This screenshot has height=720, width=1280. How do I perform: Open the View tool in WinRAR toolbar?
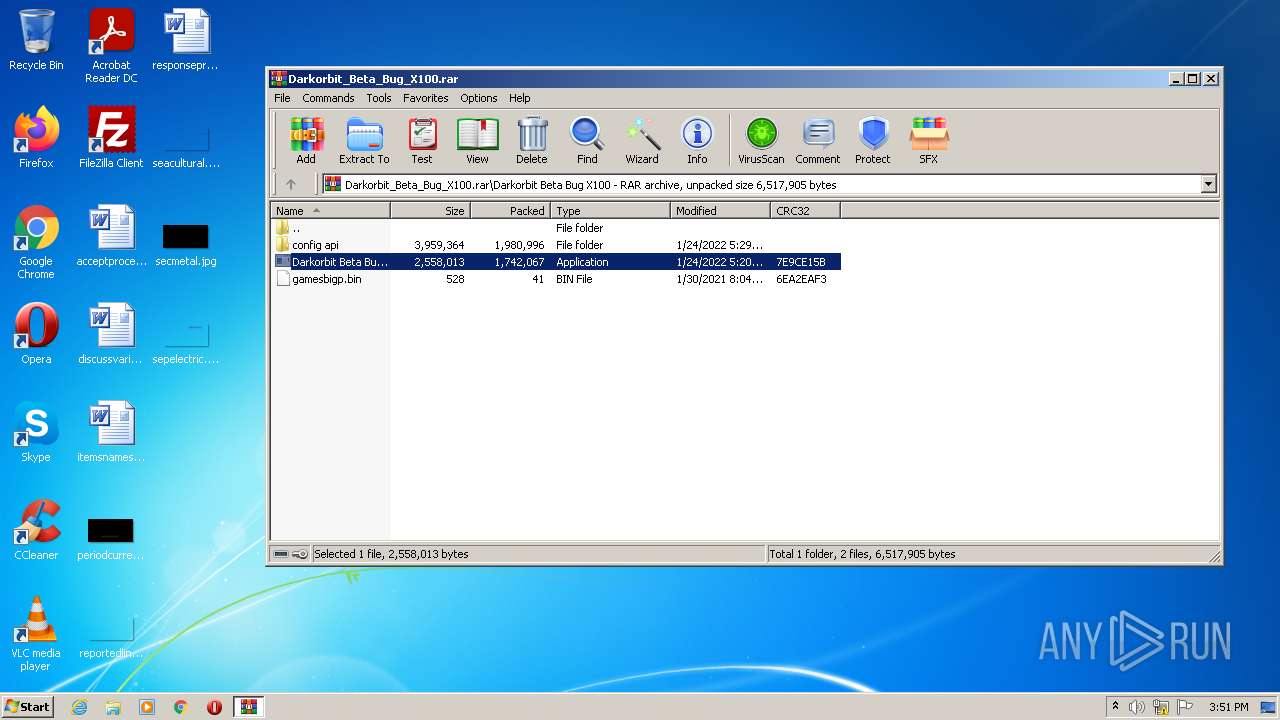click(x=477, y=140)
